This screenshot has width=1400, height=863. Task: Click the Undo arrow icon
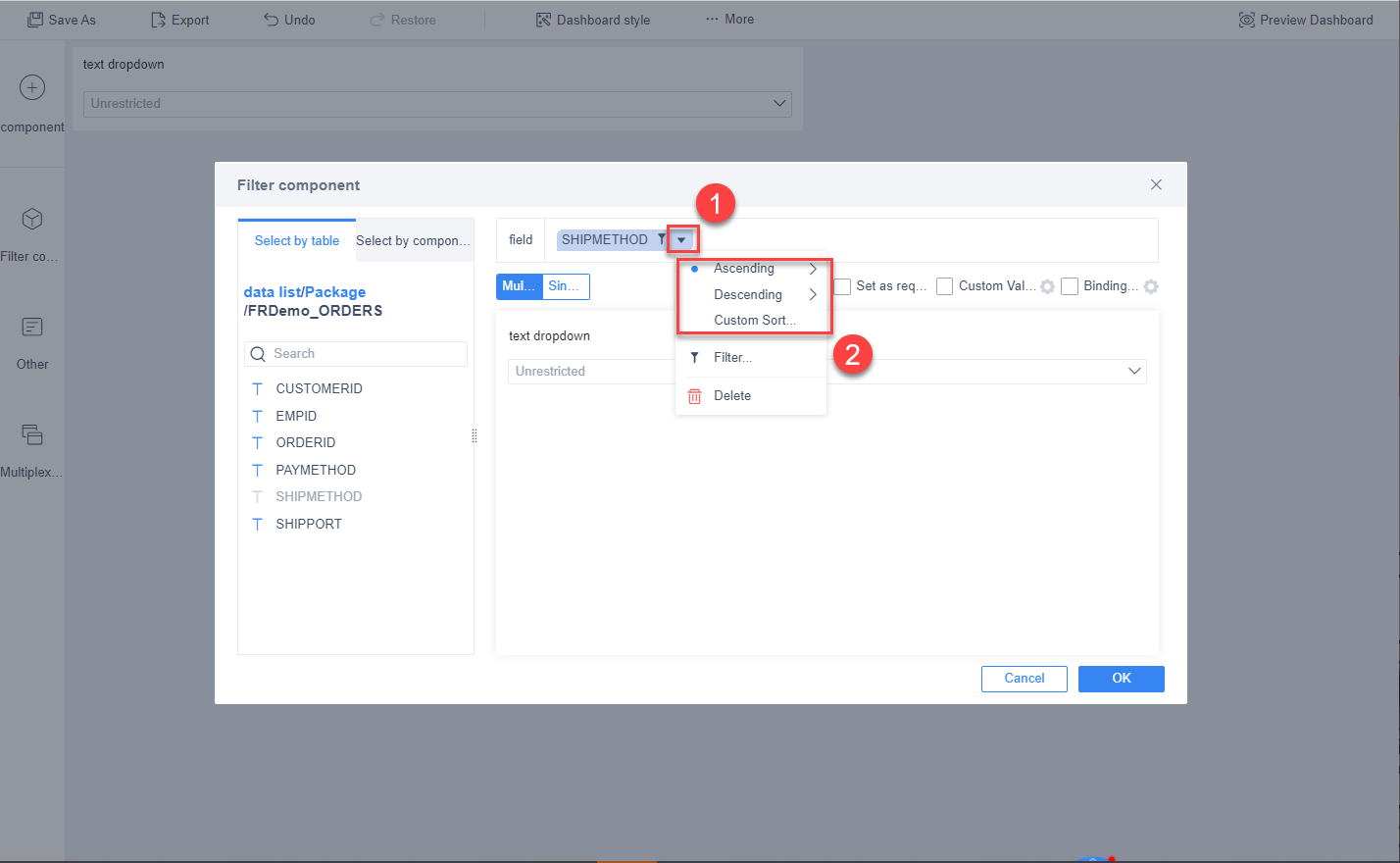tap(272, 20)
